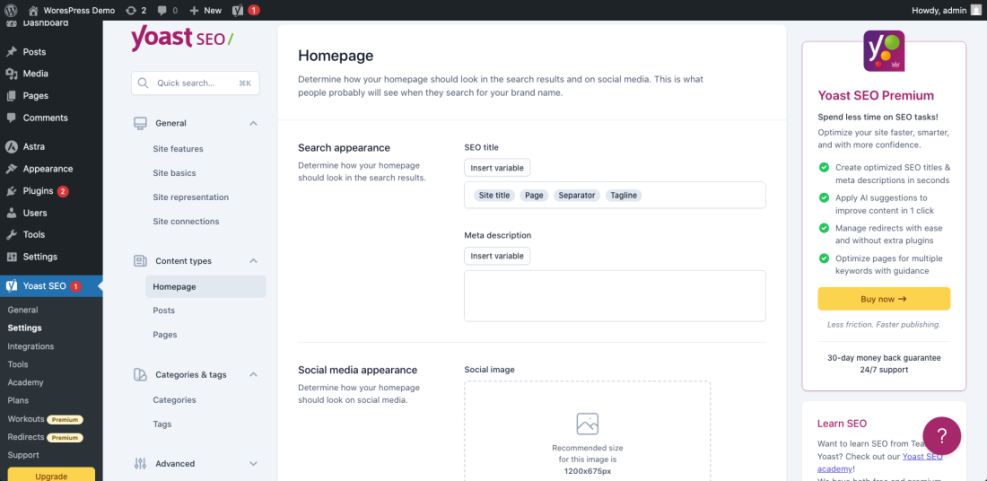Select Posts under Content types
987x481 pixels.
coord(164,310)
